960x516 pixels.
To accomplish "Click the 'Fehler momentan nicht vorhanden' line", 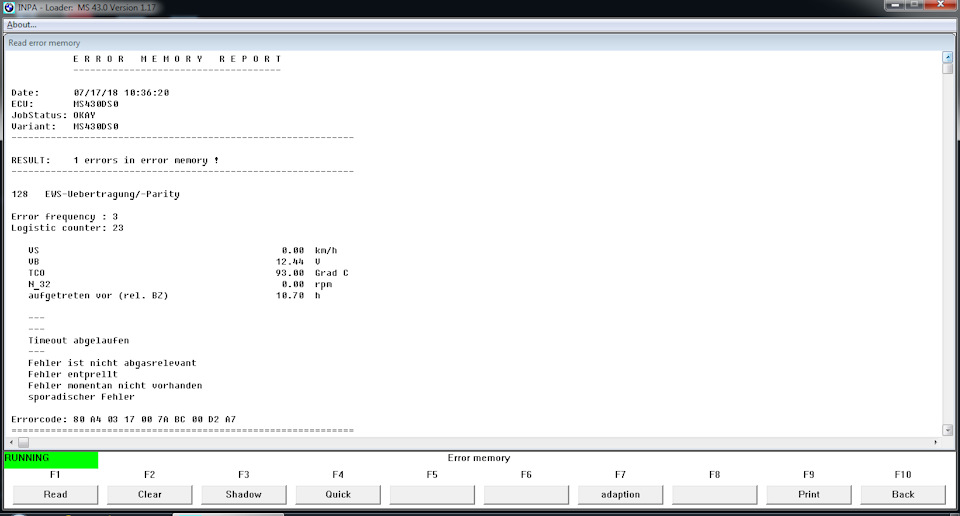I will point(115,386).
